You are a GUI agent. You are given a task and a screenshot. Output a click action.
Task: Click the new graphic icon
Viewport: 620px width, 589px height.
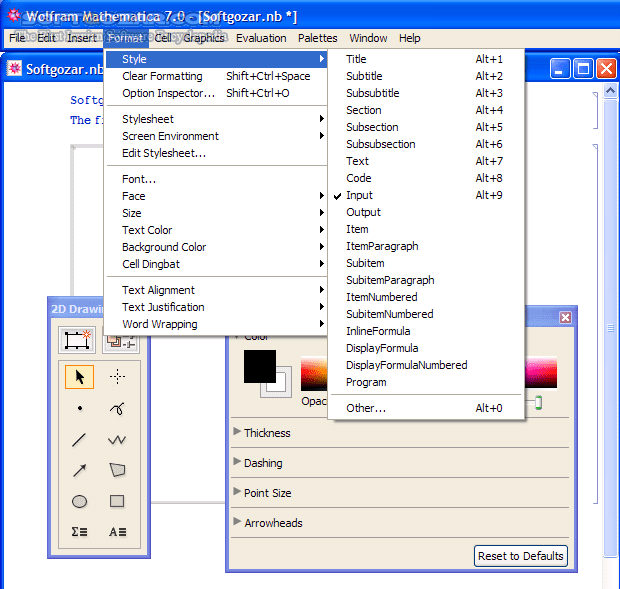77,340
